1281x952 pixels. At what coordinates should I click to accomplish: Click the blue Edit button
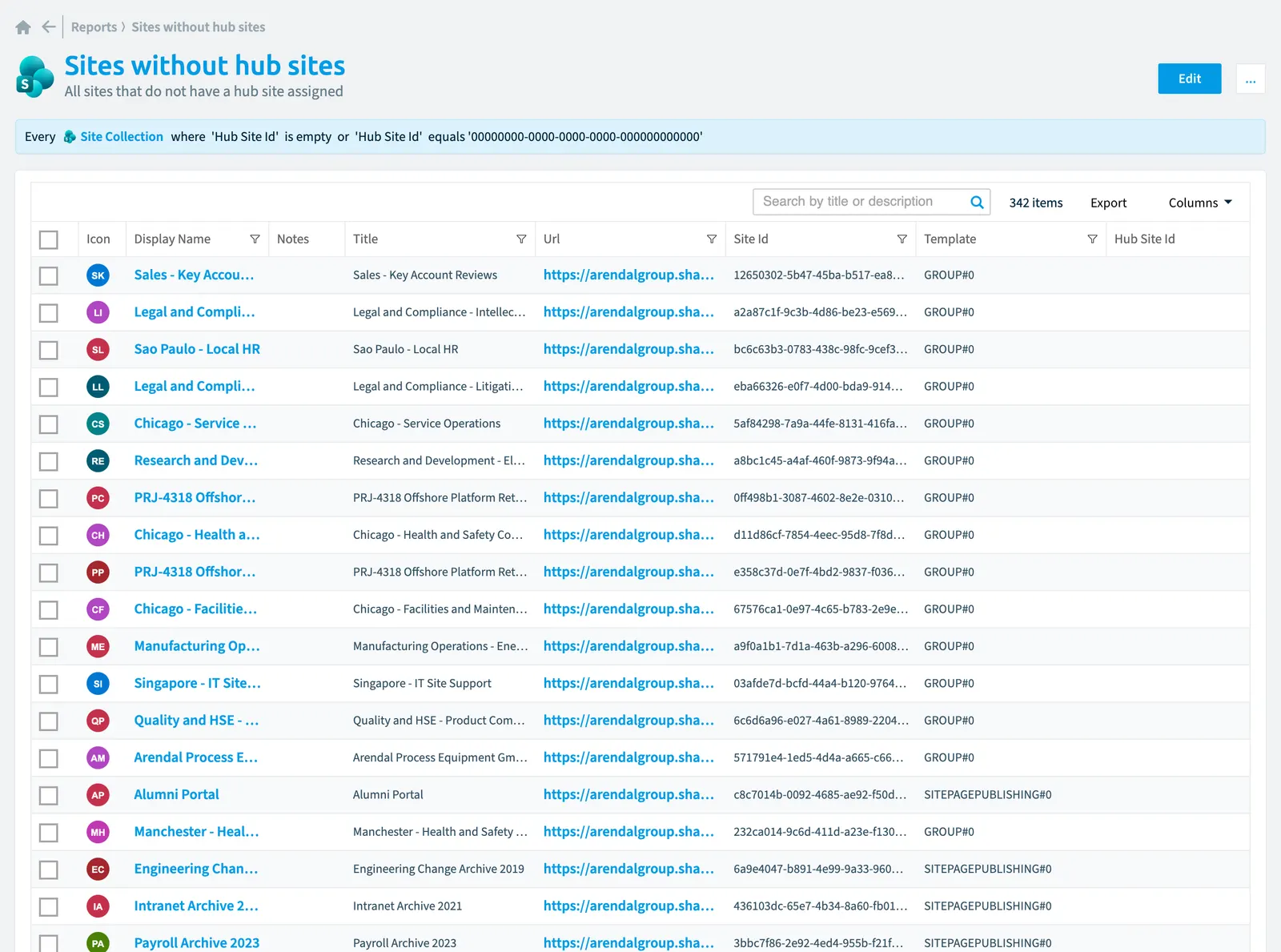[1189, 78]
